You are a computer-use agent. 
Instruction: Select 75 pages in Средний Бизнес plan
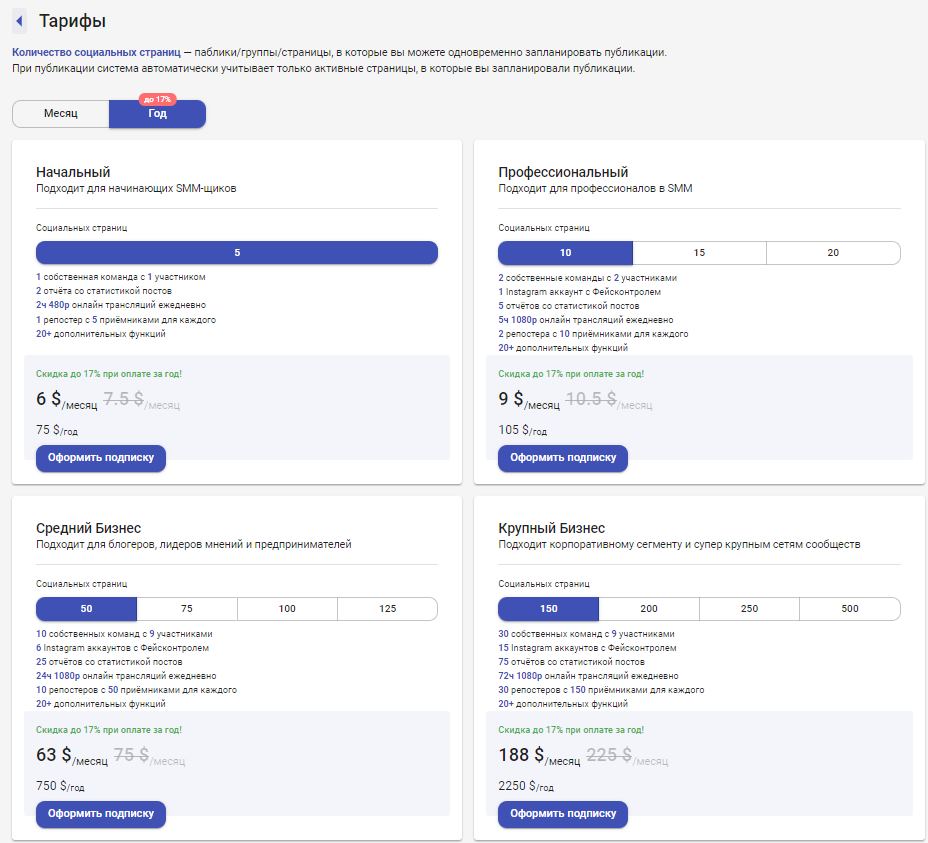click(187, 609)
